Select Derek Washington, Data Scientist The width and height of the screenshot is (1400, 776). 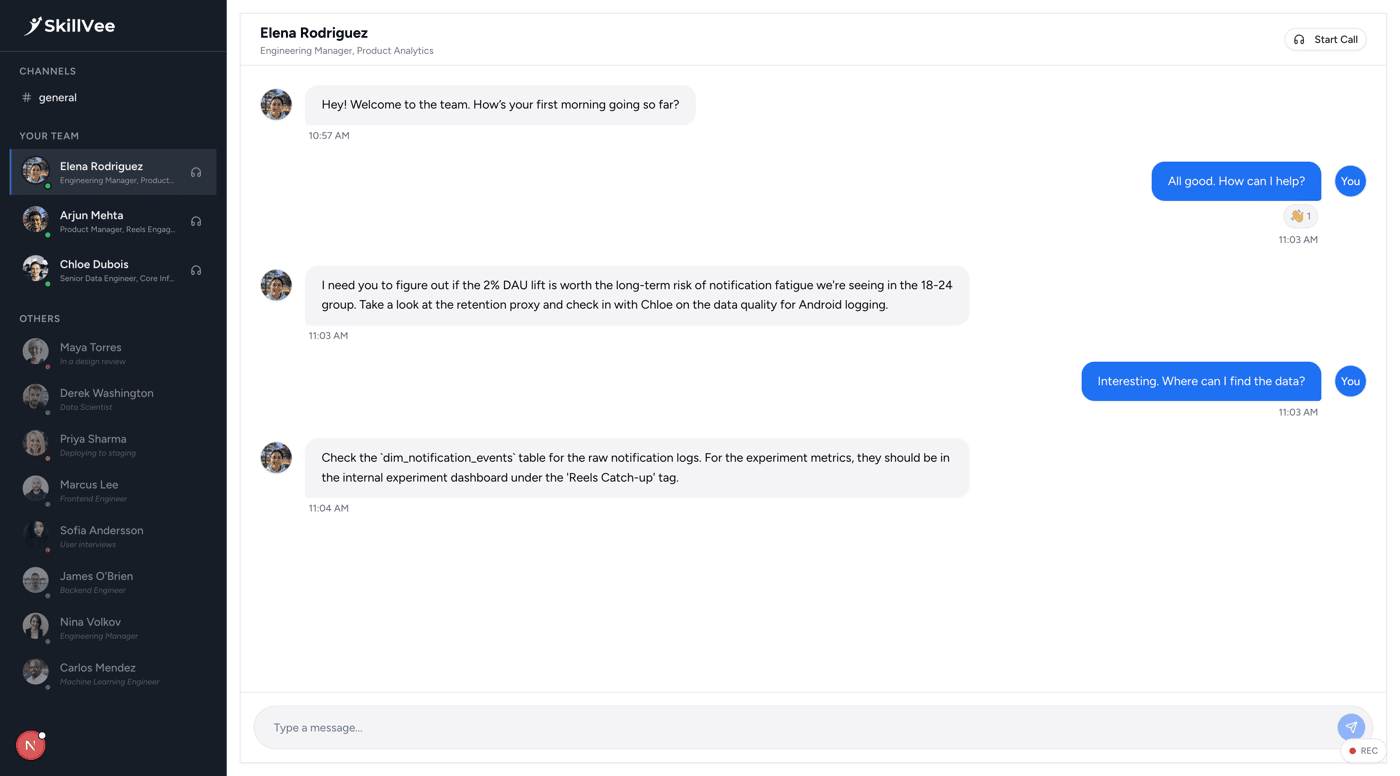coord(113,398)
